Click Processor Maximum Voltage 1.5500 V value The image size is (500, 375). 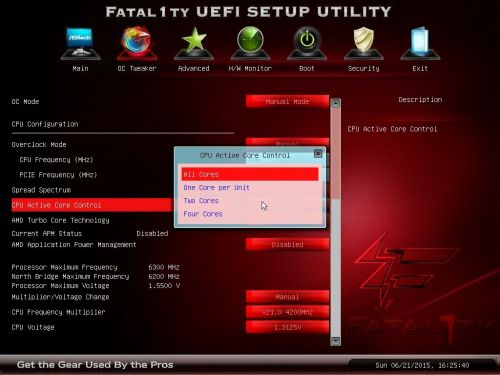pyautogui.click(x=164, y=286)
